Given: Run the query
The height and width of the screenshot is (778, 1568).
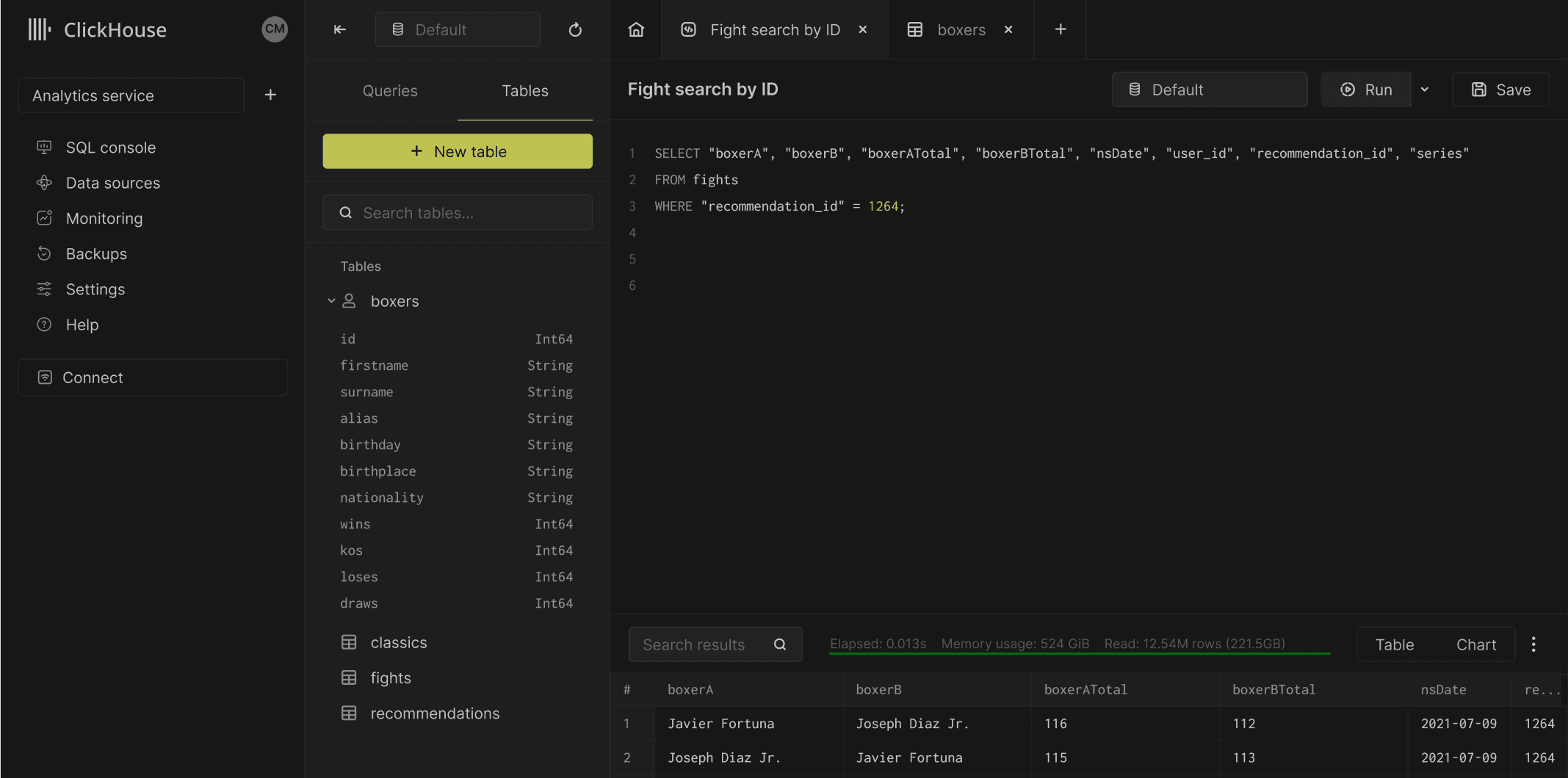Looking at the screenshot, I should pyautogui.click(x=1366, y=90).
